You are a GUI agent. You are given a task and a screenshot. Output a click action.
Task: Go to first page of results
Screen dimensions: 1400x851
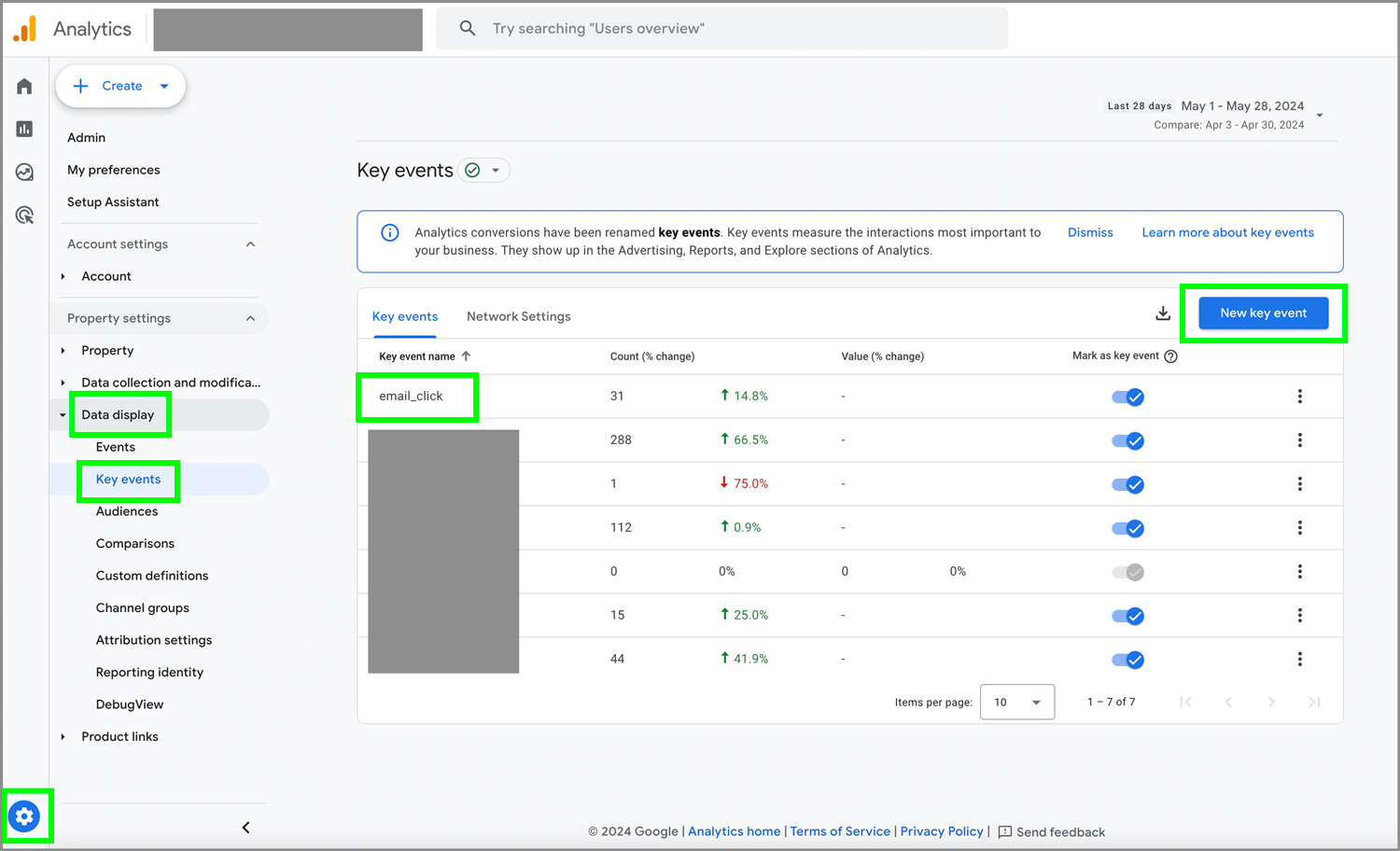[1185, 702]
